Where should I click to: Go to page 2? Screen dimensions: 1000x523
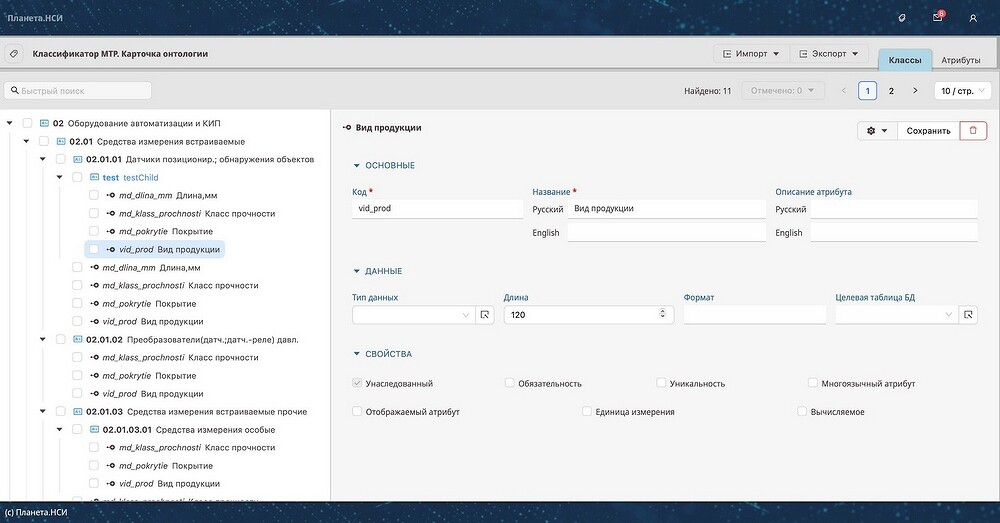(891, 91)
